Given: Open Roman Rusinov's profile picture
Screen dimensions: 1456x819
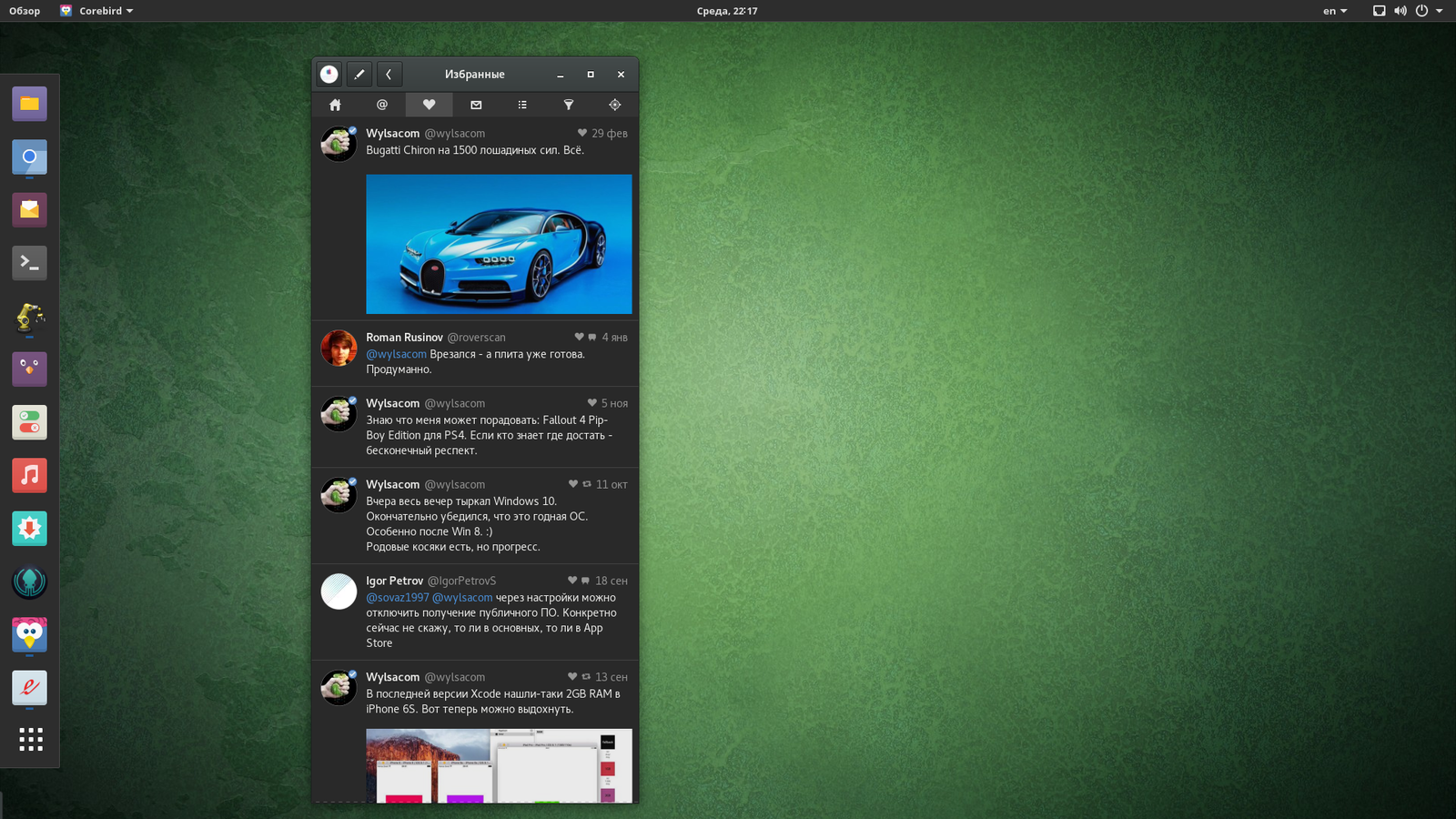Looking at the screenshot, I should [339, 348].
